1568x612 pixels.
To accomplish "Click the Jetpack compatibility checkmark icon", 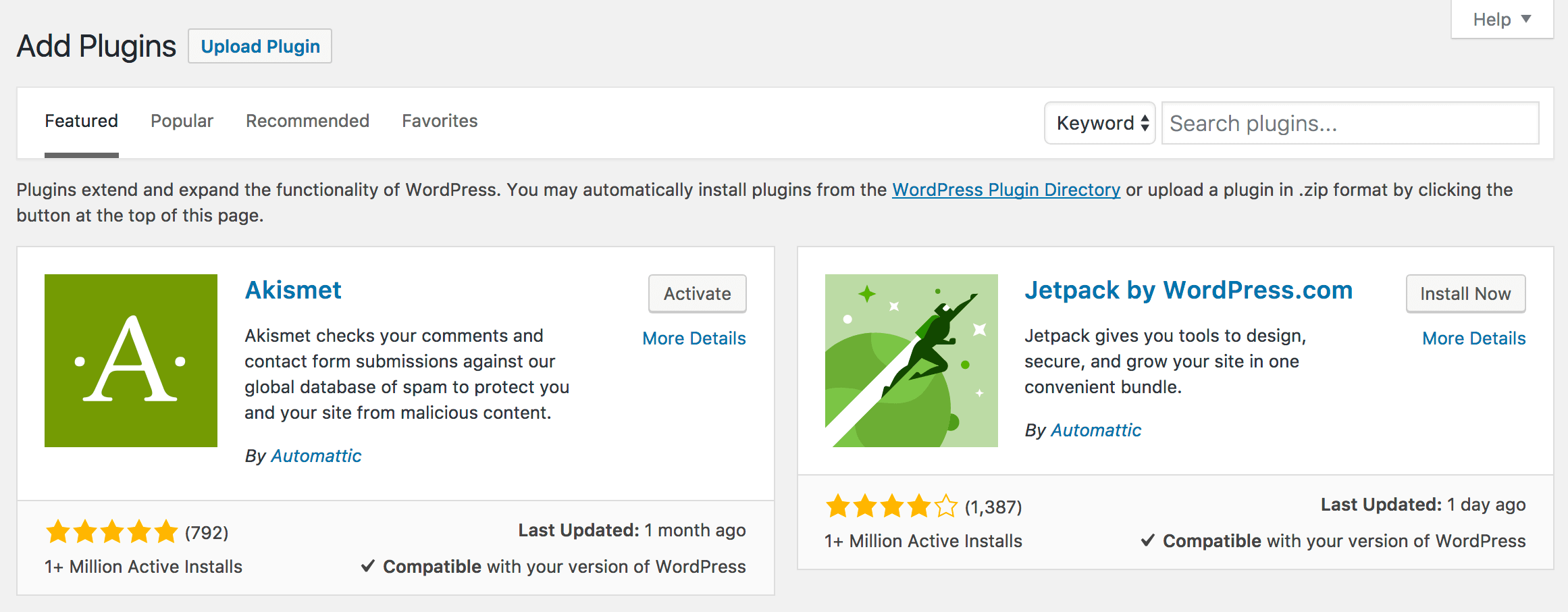I will [1147, 540].
